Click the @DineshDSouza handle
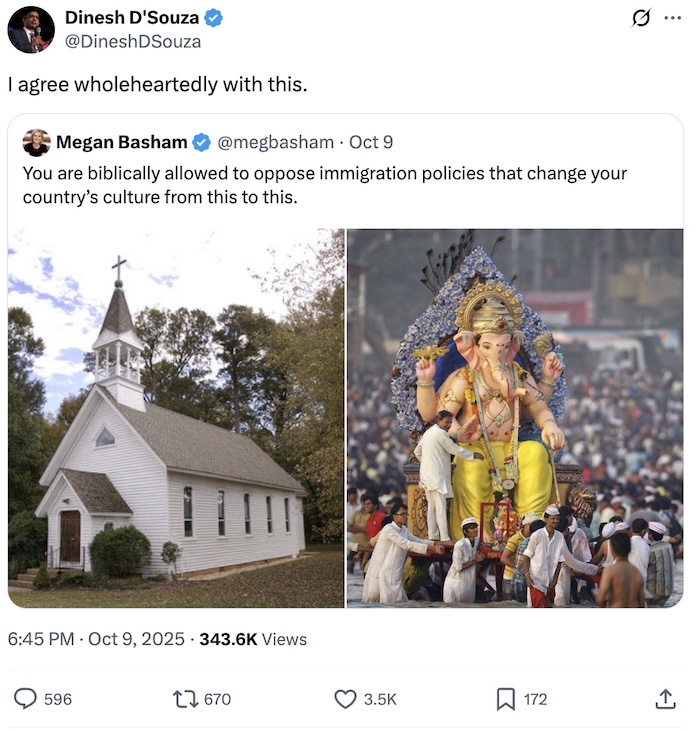700x730 pixels. coord(133,41)
